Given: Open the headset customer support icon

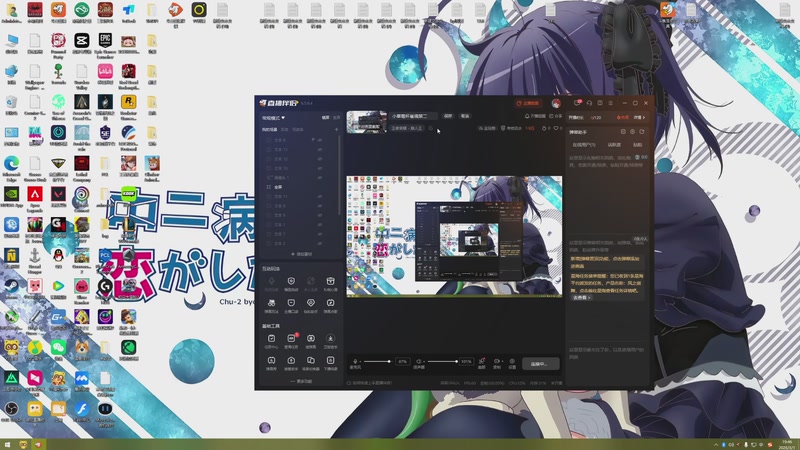Looking at the screenshot, I should (x=589, y=103).
